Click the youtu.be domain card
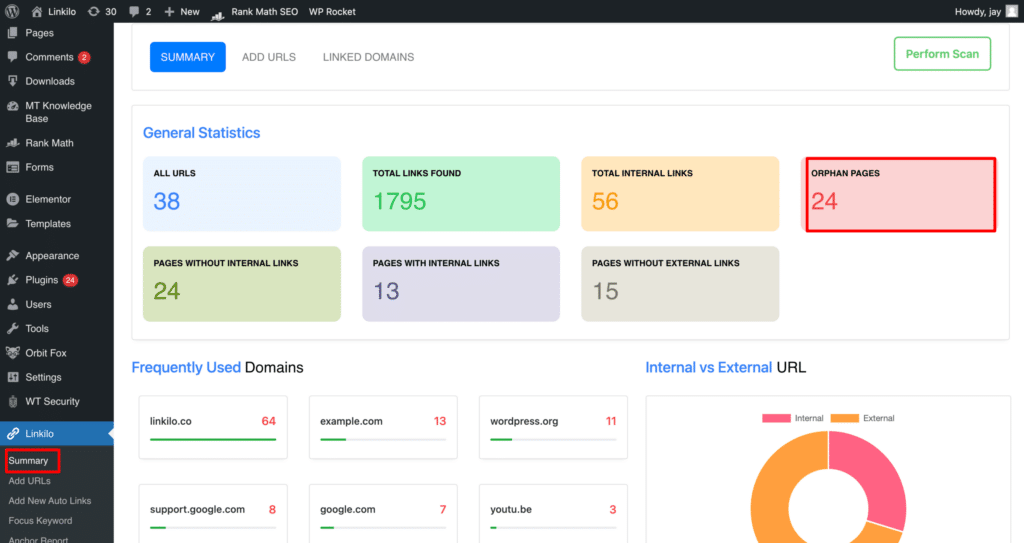The image size is (1024, 543). [x=553, y=514]
